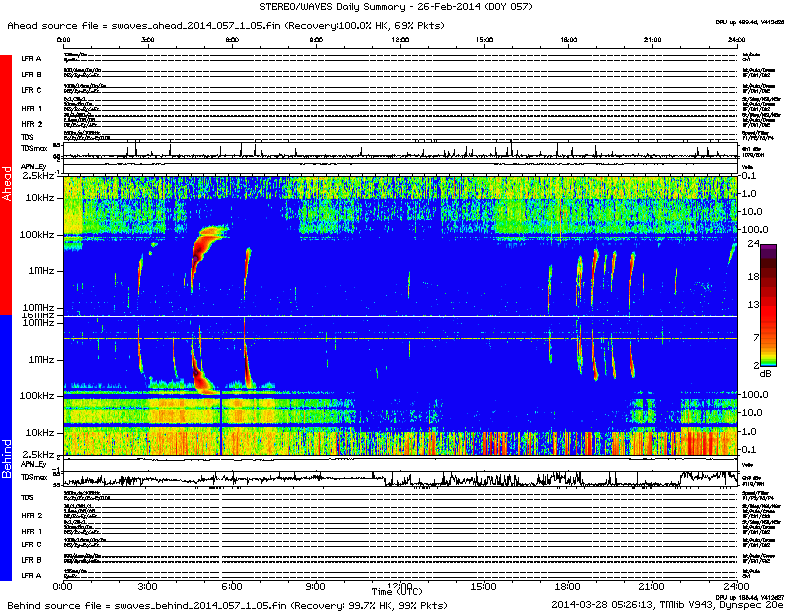Click the 18 label on color scale
The height and width of the screenshot is (612, 792).
coord(753,276)
